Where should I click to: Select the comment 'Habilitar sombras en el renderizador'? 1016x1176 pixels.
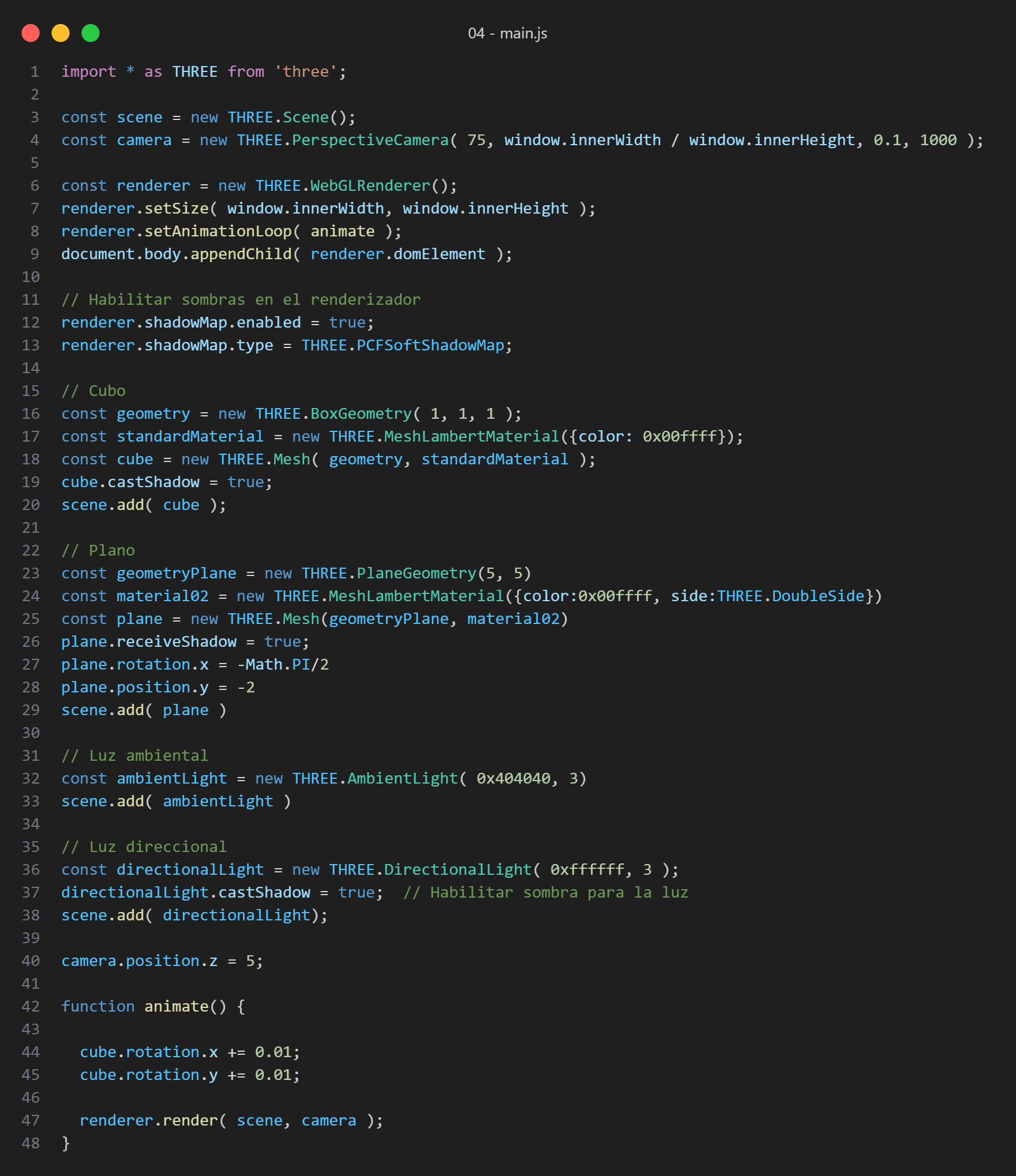241,300
